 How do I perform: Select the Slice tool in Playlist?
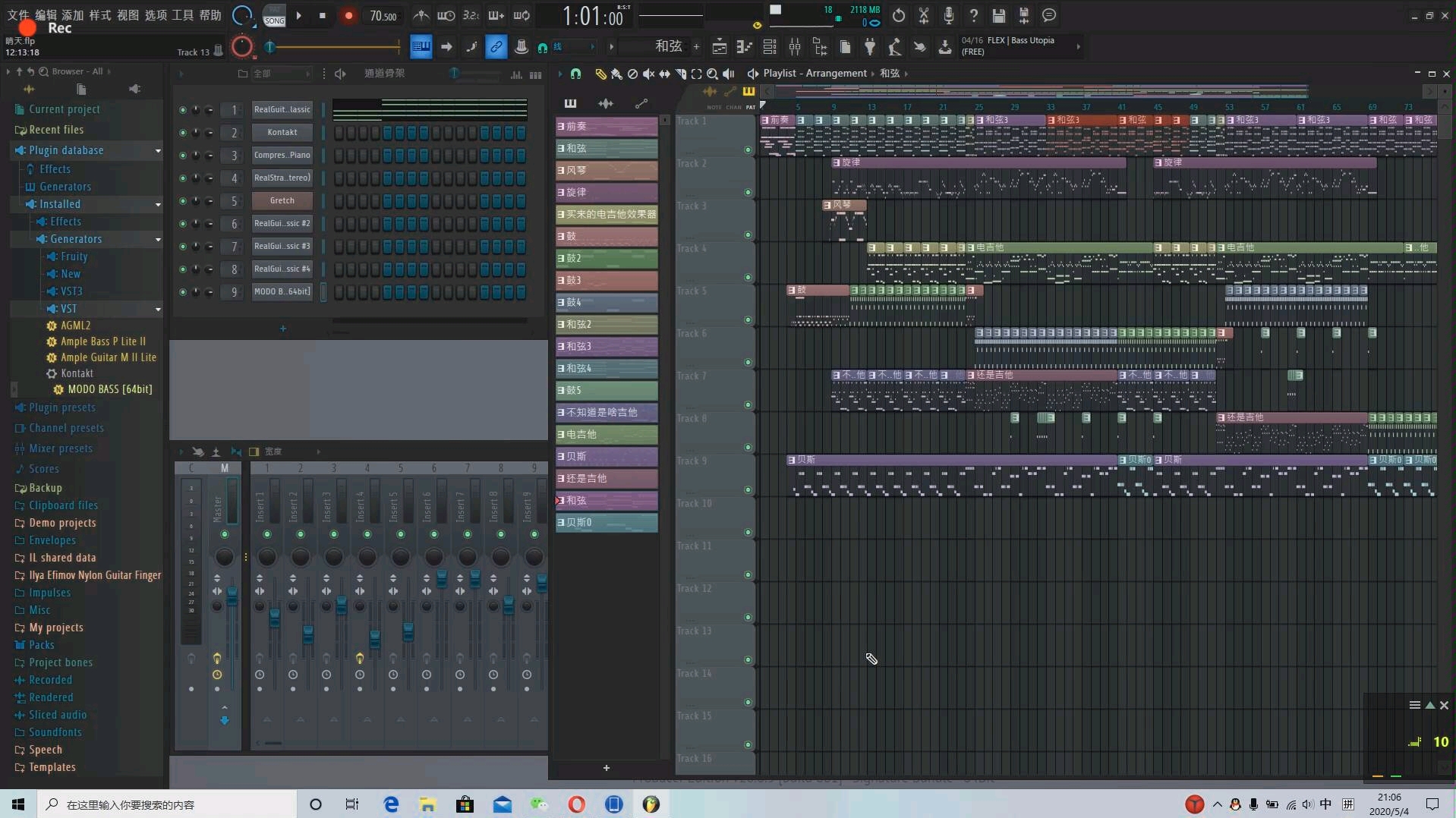pyautogui.click(x=680, y=74)
